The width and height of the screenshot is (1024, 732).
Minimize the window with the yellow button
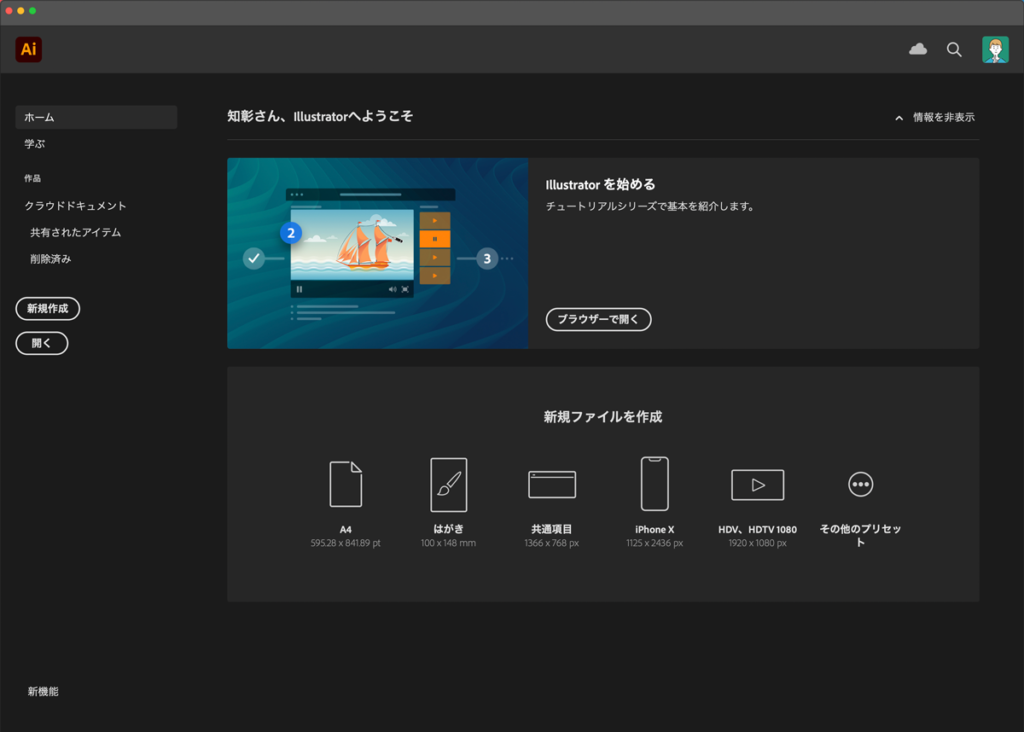pos(21,10)
